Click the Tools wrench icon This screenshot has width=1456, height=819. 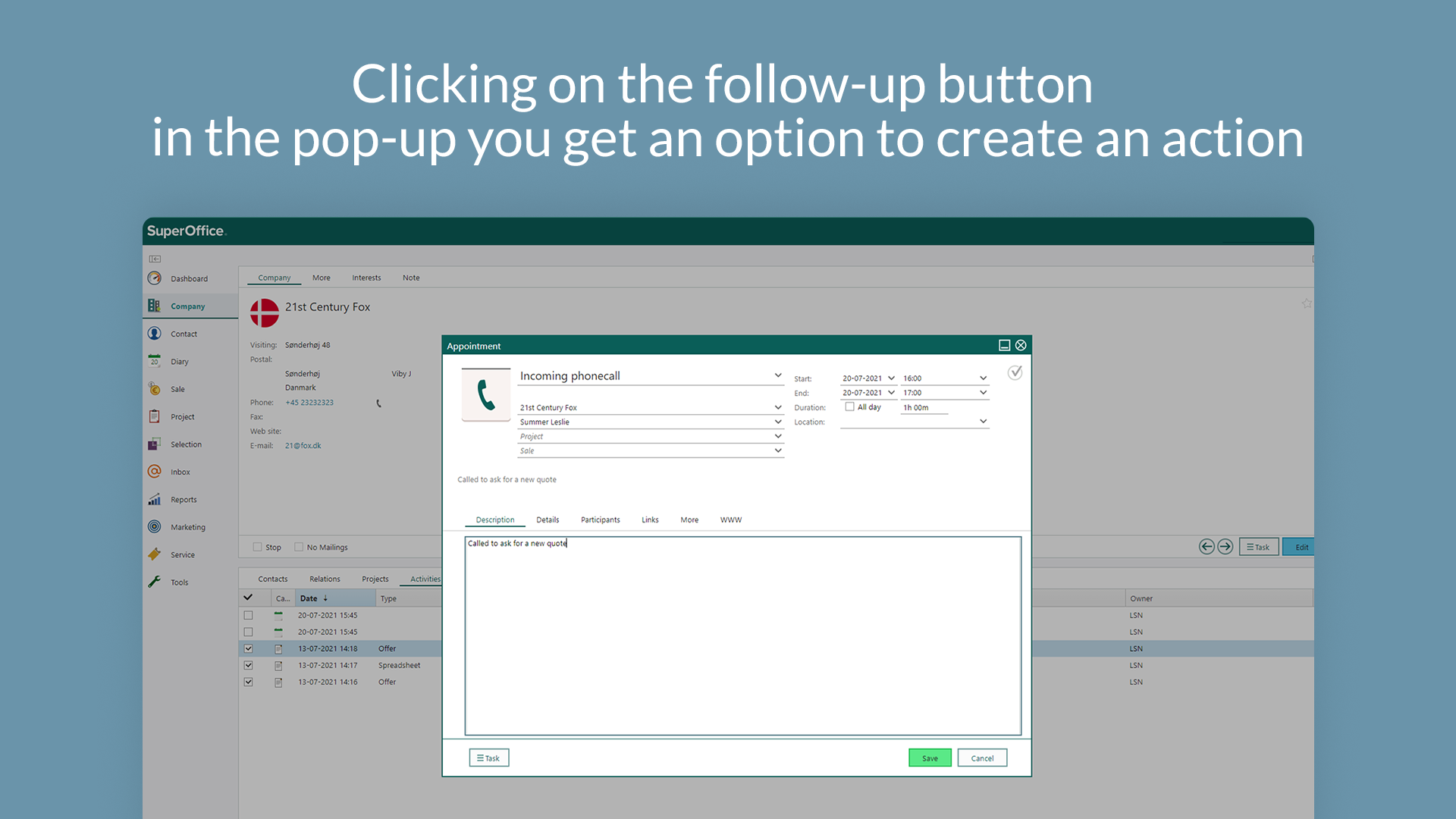point(155,582)
